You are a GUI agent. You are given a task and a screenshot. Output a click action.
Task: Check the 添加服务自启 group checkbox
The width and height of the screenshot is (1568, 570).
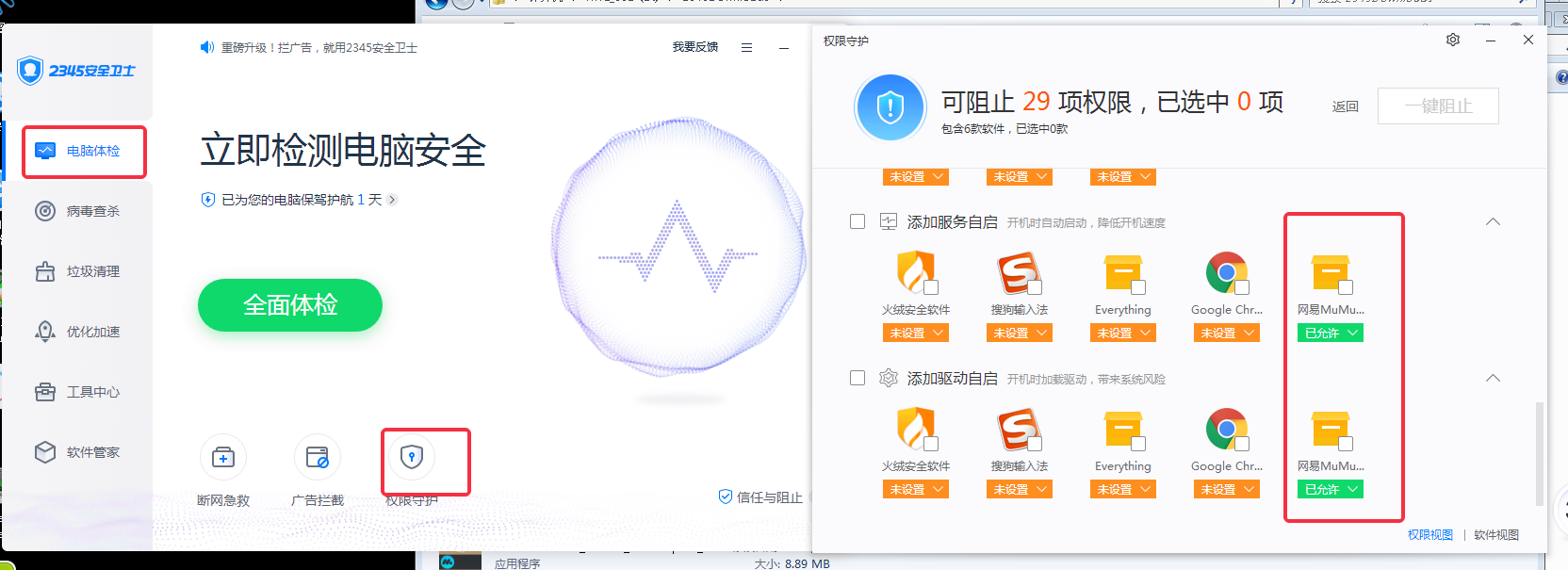857,221
